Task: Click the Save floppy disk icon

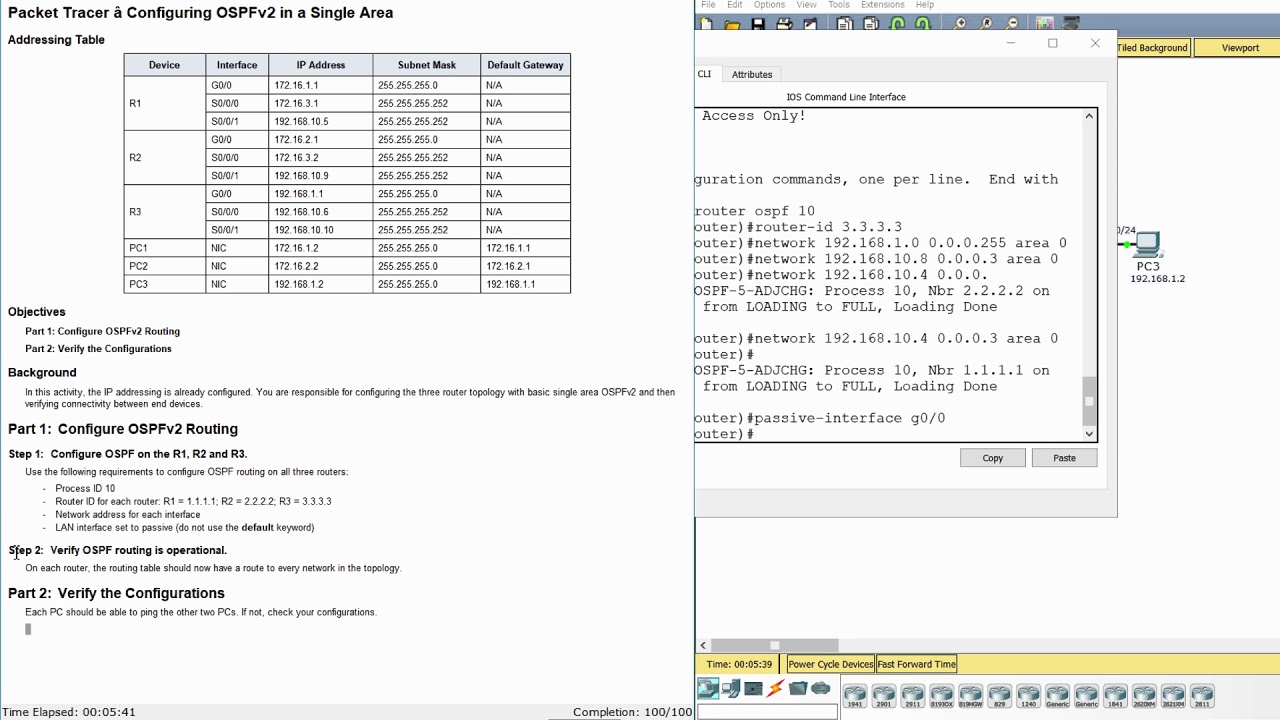Action: 758,24
